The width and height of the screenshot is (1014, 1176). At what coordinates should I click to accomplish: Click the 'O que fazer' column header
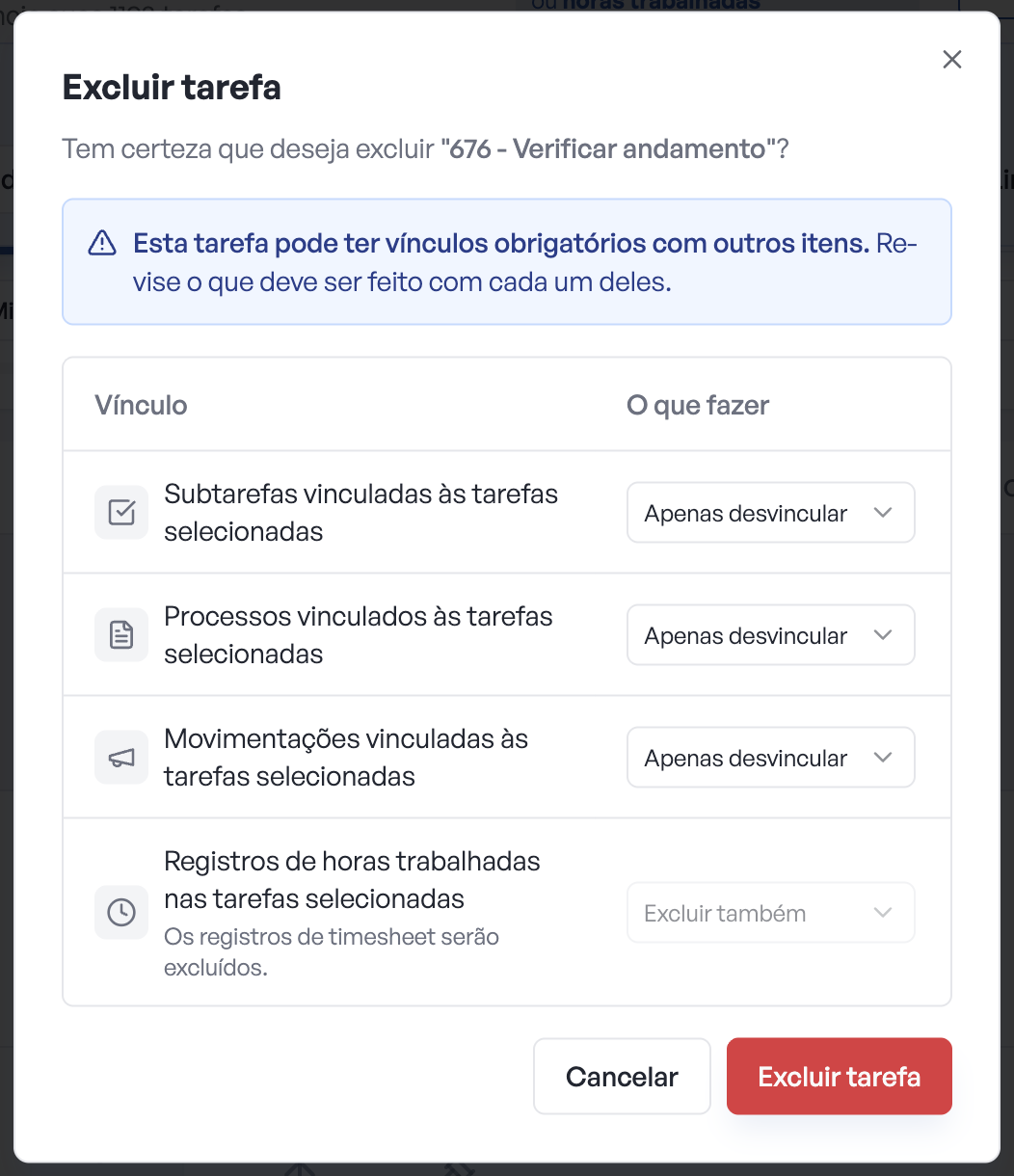(x=698, y=405)
